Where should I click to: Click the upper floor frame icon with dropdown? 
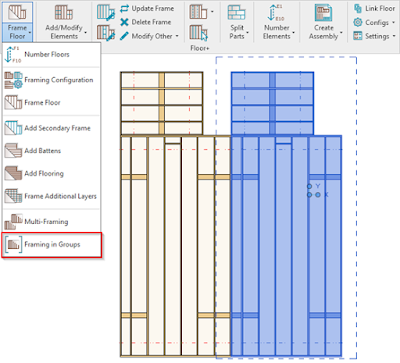pos(198,12)
